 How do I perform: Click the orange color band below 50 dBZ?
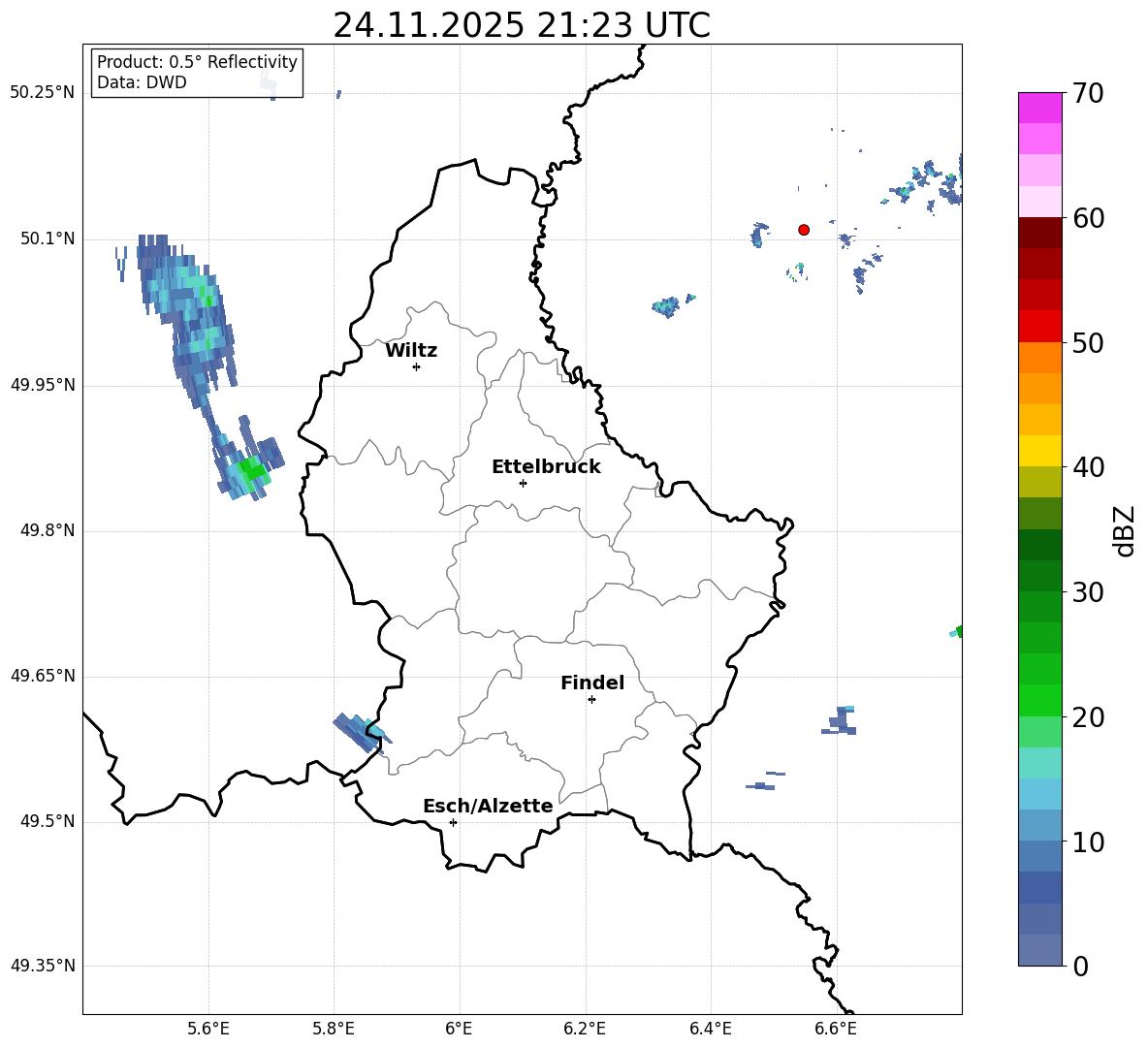click(1039, 358)
